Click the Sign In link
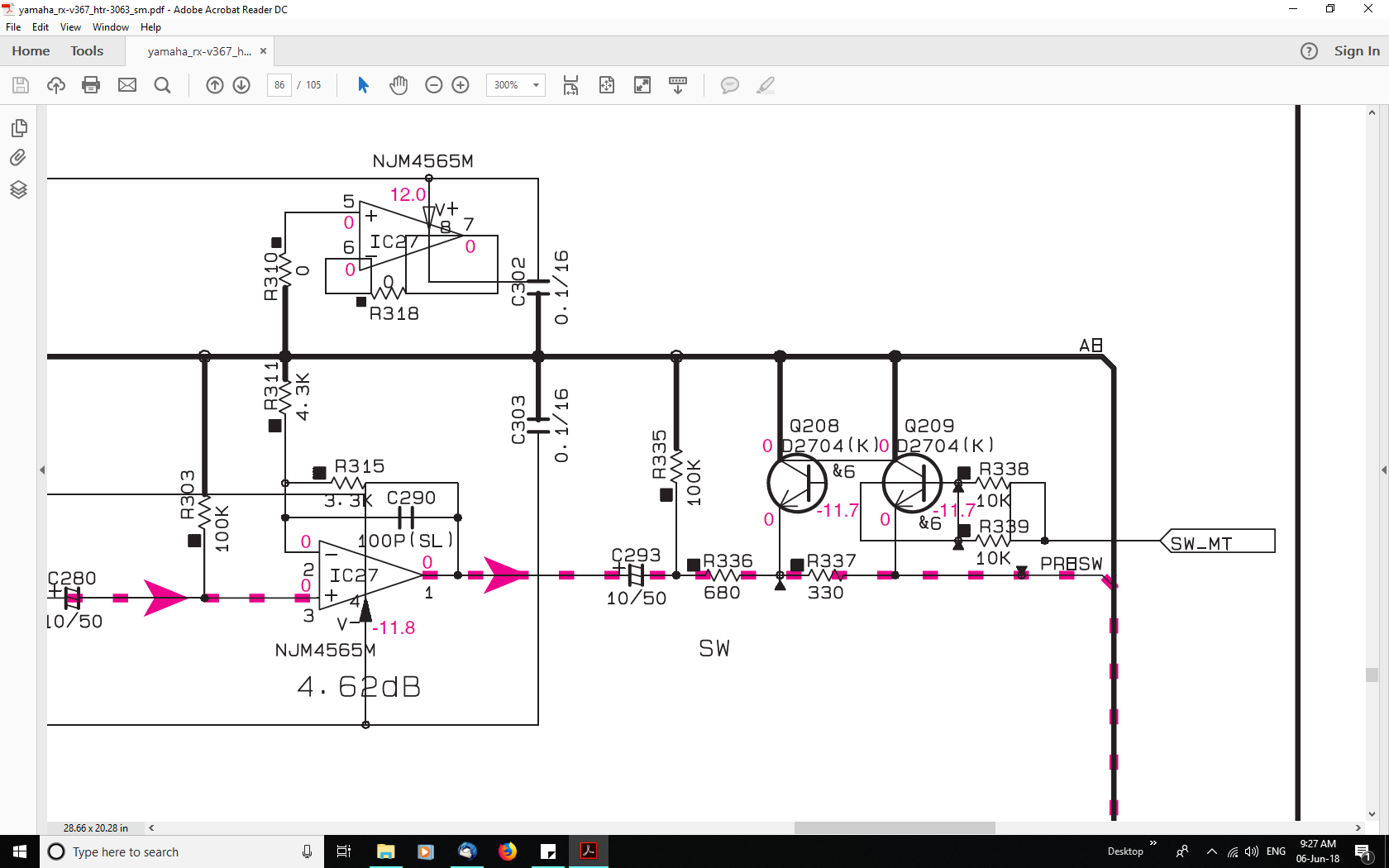 (x=1357, y=51)
